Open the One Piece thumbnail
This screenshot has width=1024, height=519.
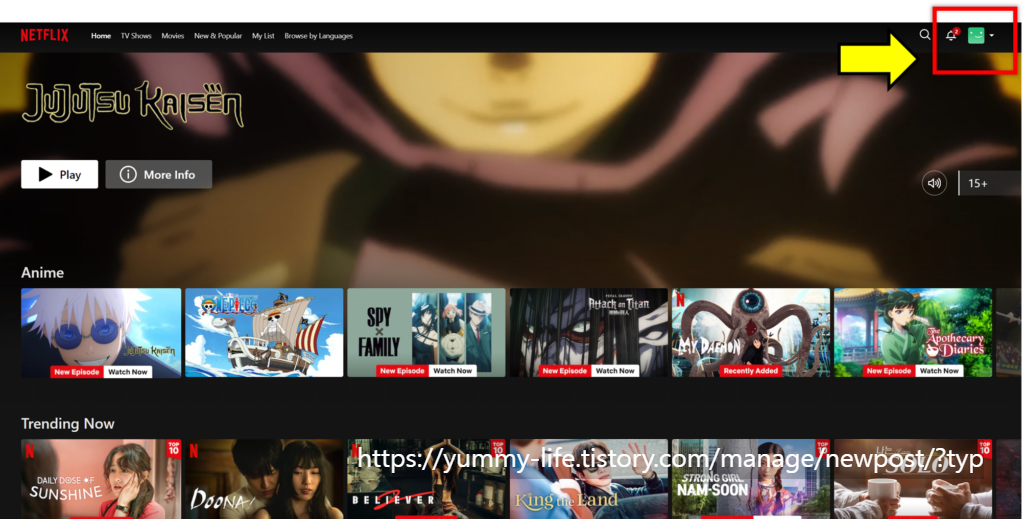(264, 332)
